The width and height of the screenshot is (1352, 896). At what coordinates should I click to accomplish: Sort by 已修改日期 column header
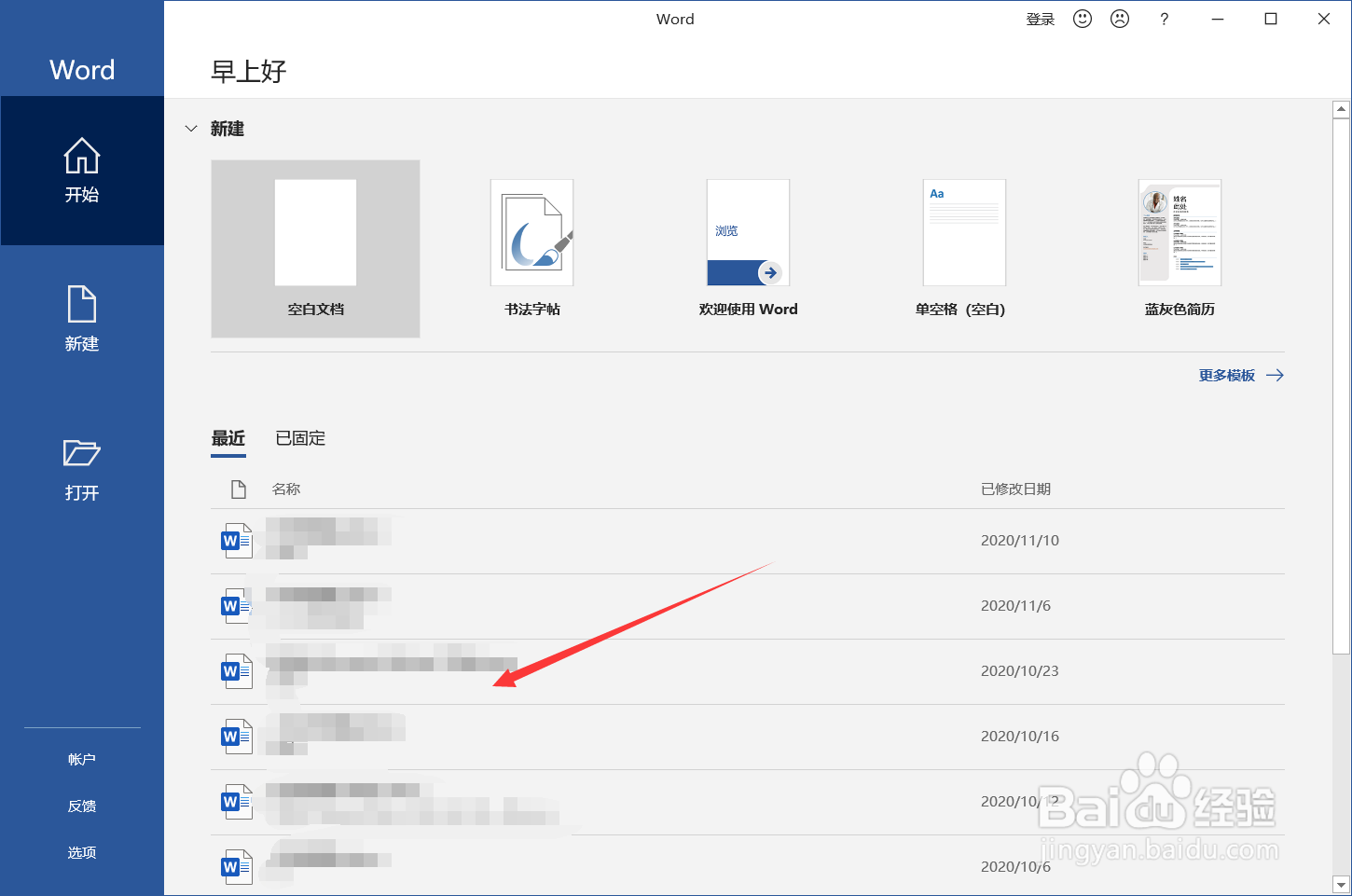coord(1015,489)
